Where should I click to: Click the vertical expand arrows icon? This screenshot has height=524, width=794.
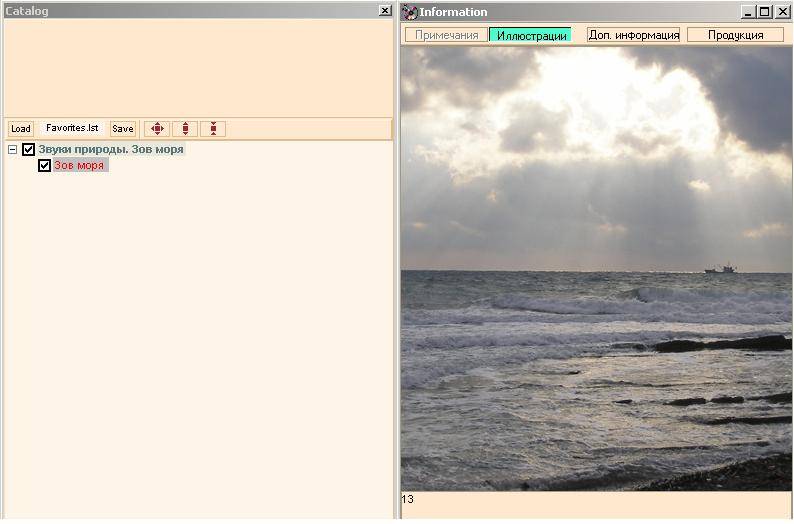coord(185,129)
